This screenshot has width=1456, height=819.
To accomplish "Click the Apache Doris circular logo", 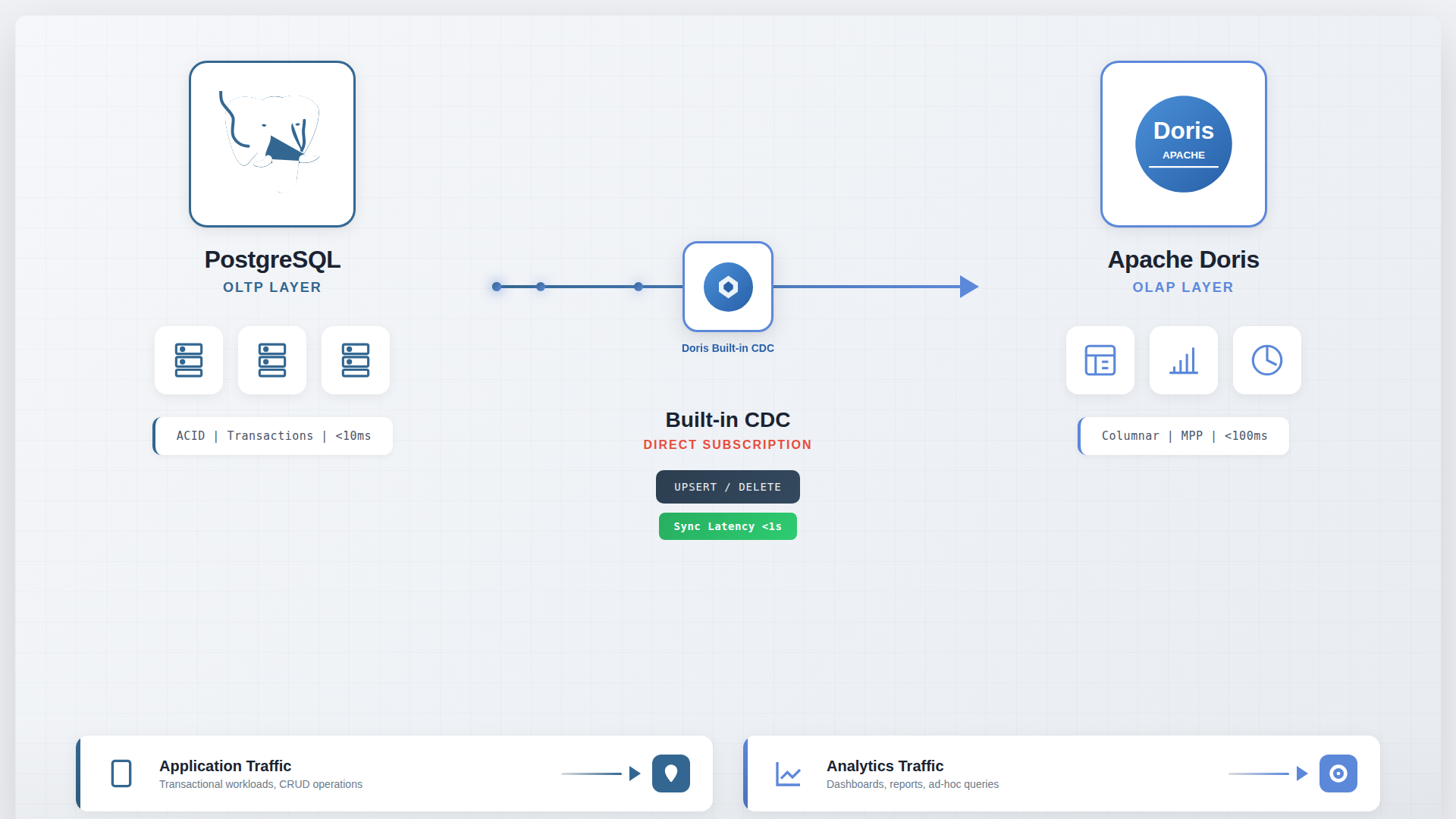I will coord(1183,144).
